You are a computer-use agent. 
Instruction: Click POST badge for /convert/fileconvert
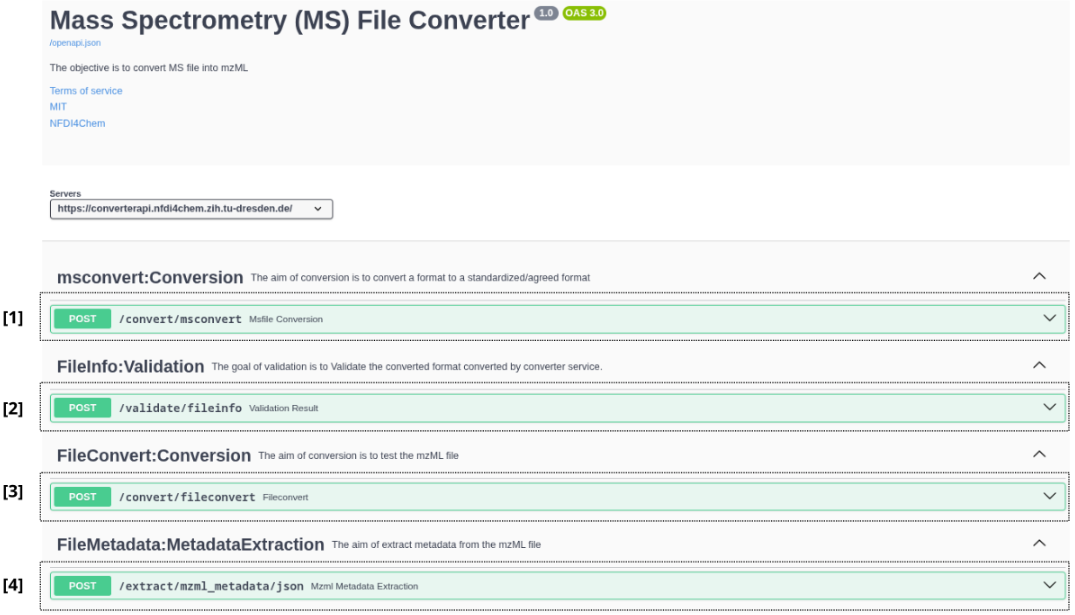coord(82,497)
